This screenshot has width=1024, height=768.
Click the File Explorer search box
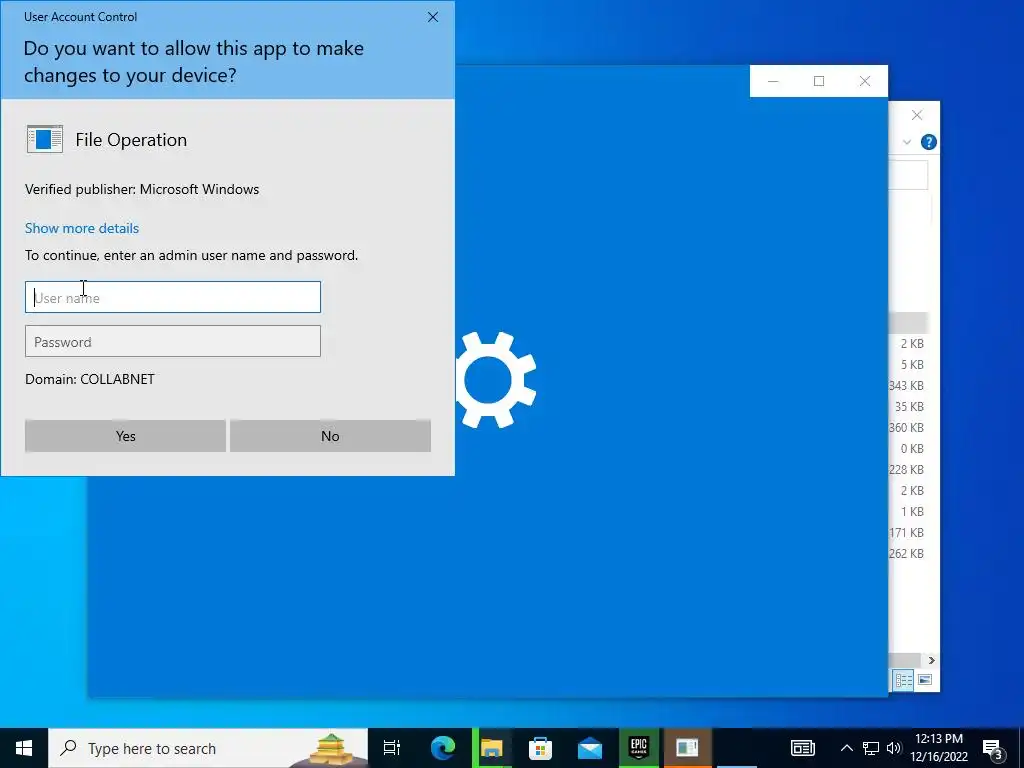pos(908,175)
